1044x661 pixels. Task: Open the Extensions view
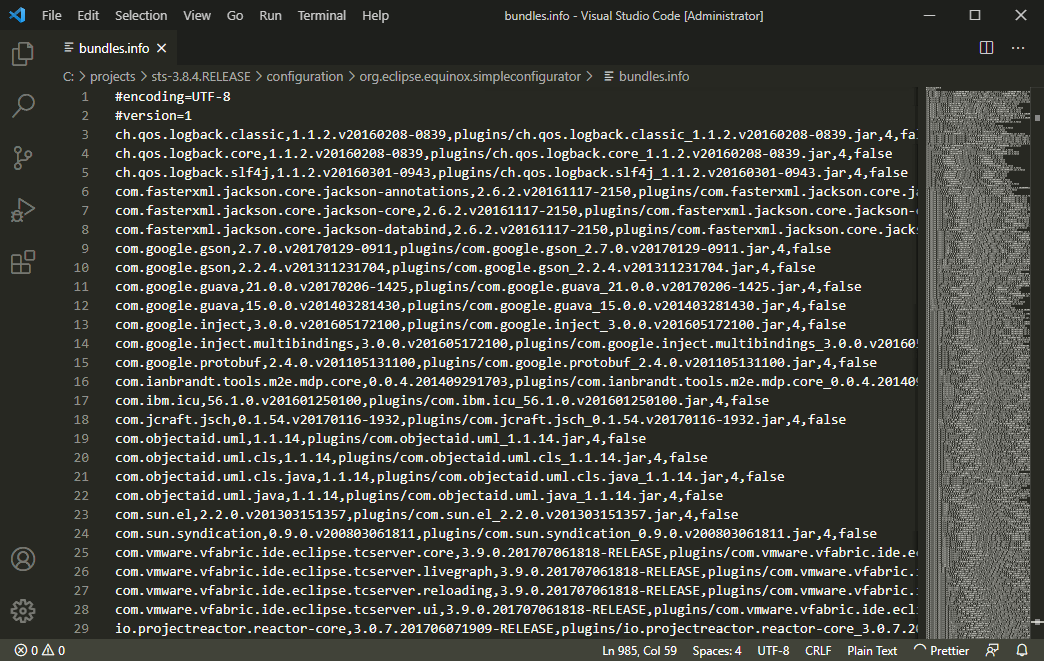pyautogui.click(x=23, y=262)
